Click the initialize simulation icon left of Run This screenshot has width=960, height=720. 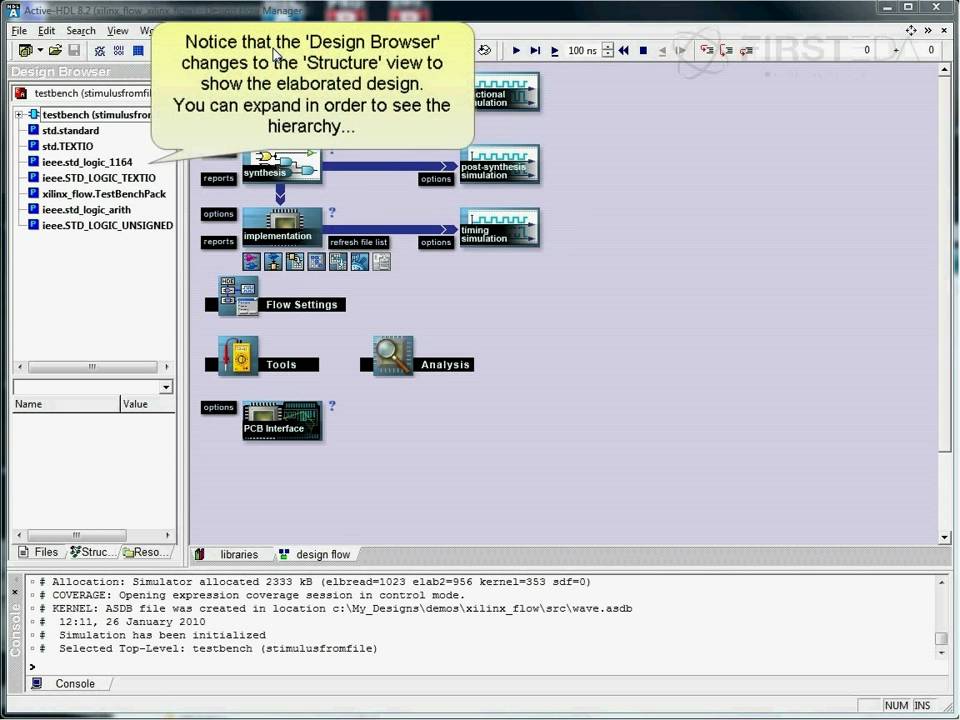point(485,50)
